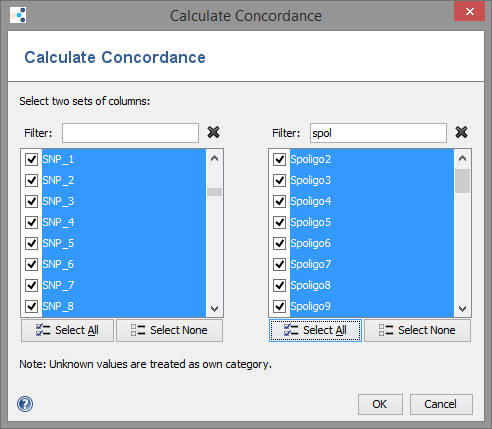Uncheck the Spoligo4 checkbox
492x429 pixels.
coord(279,201)
